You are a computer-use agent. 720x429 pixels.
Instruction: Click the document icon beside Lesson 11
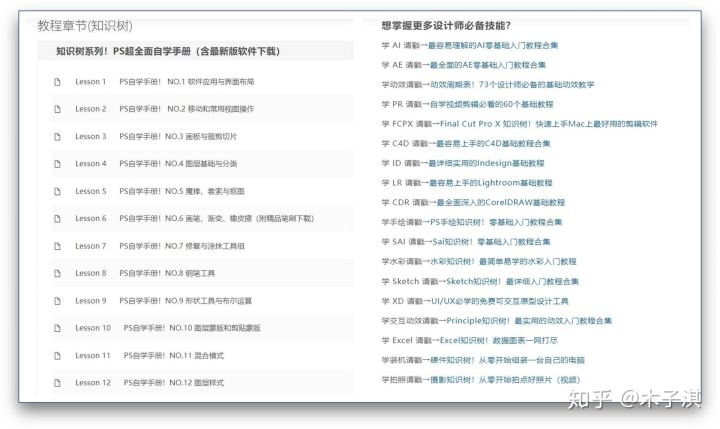[x=57, y=356]
